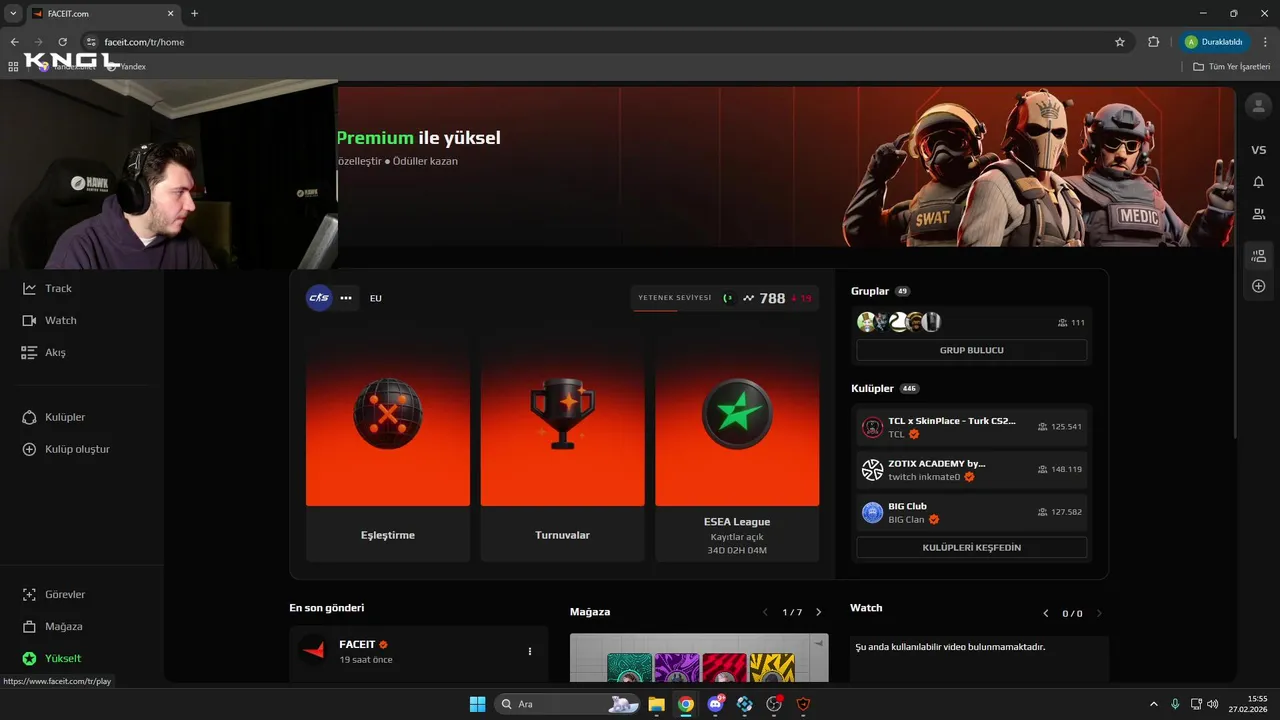Click next arrow in the Watch section

coord(1098,613)
